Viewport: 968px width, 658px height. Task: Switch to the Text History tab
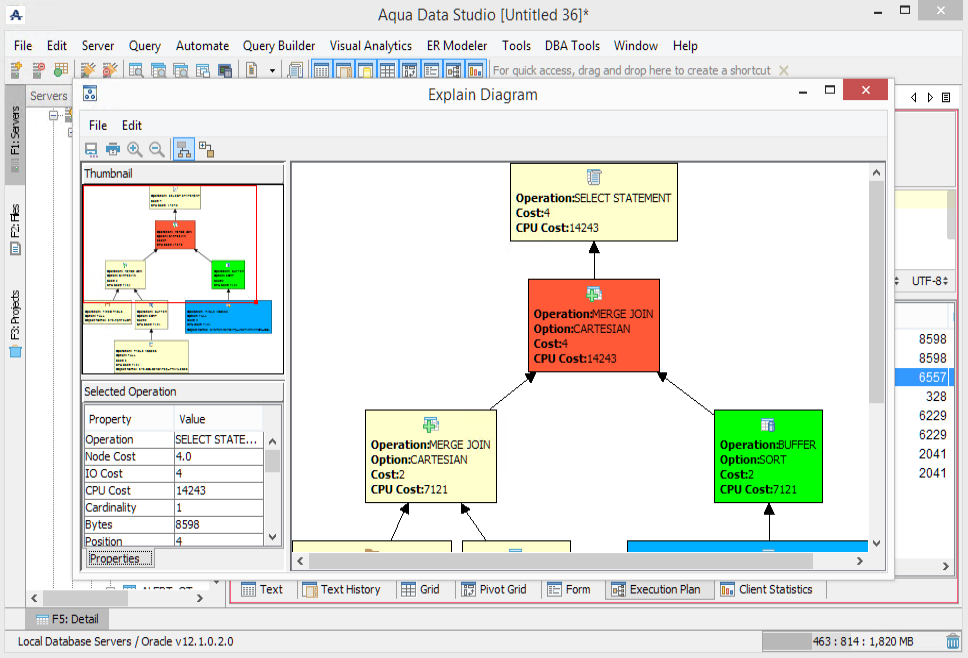[341, 589]
